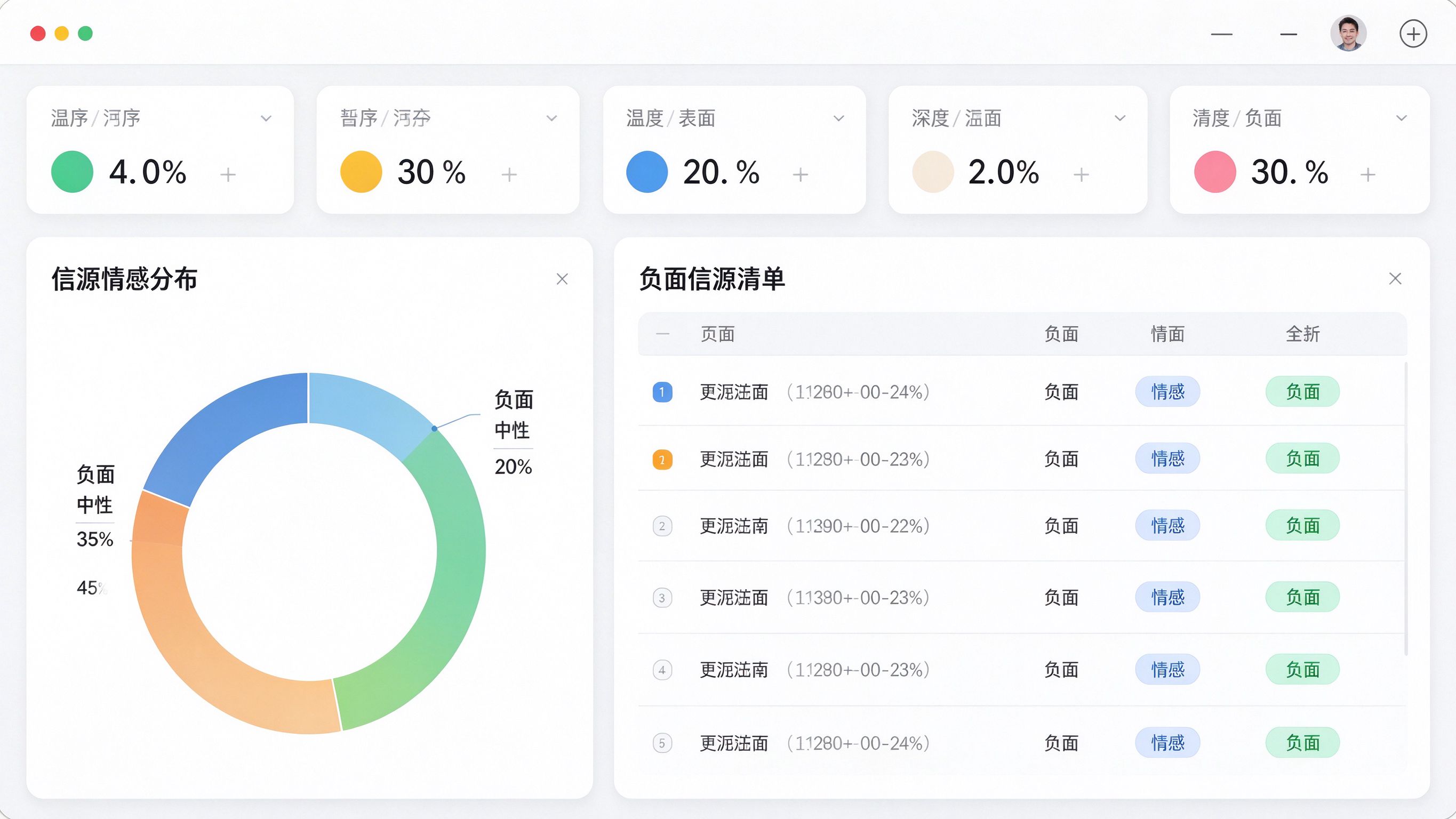
Task: Click the 20% chart label
Action: [513, 467]
